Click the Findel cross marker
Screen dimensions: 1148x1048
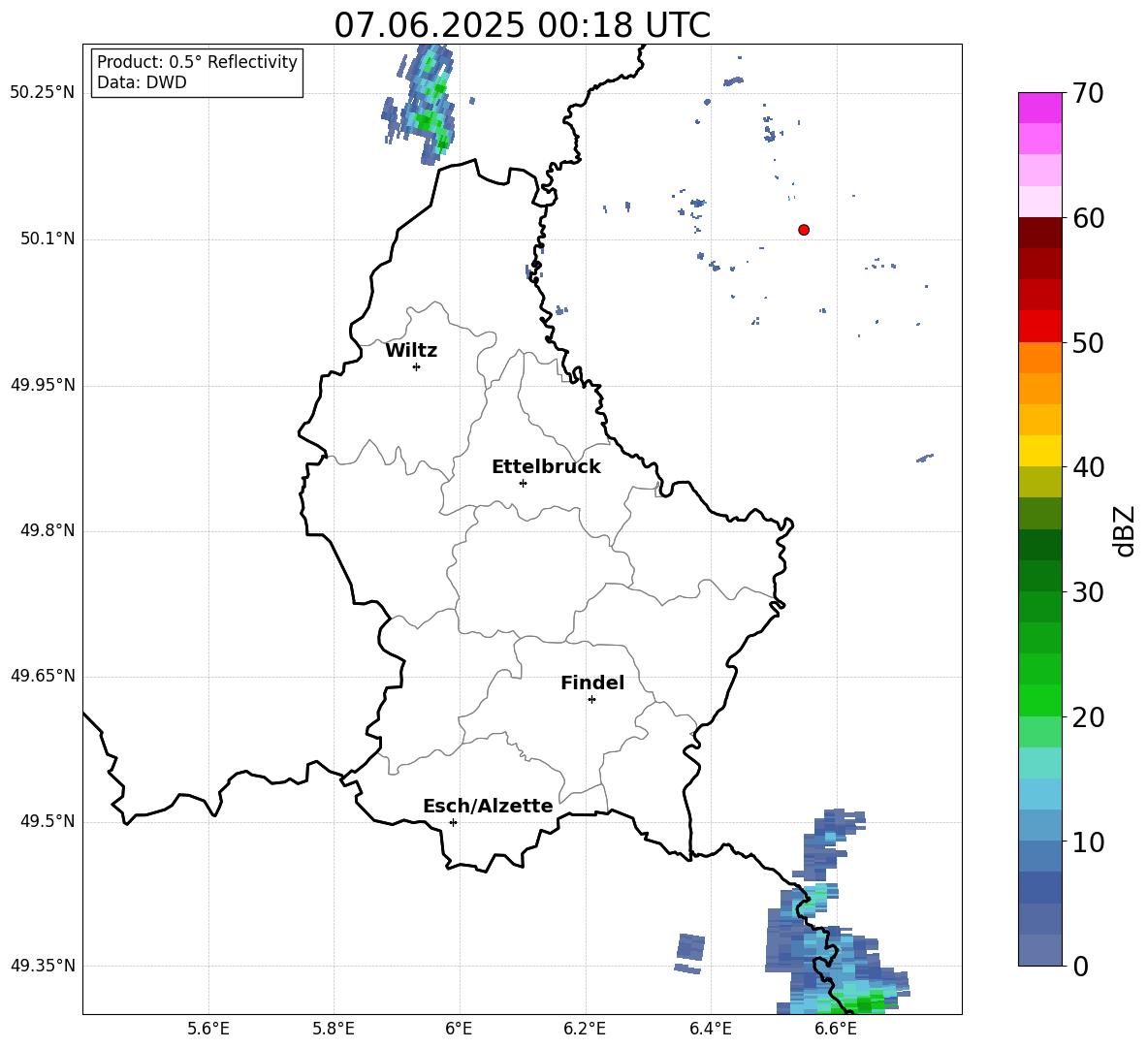coord(591,700)
